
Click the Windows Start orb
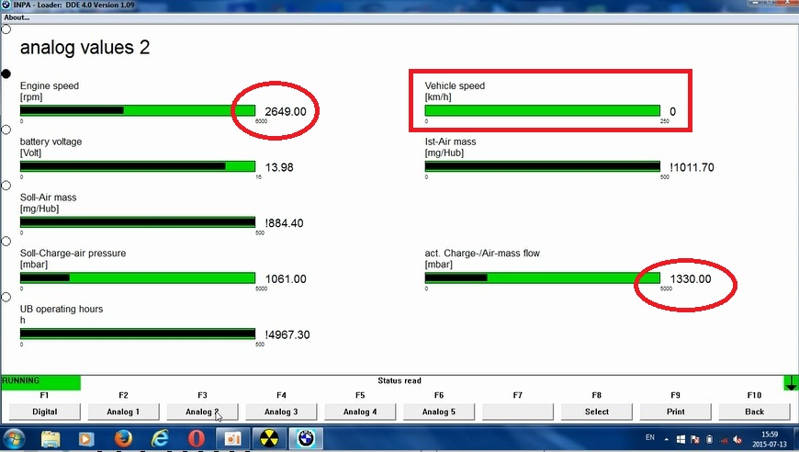click(x=16, y=439)
